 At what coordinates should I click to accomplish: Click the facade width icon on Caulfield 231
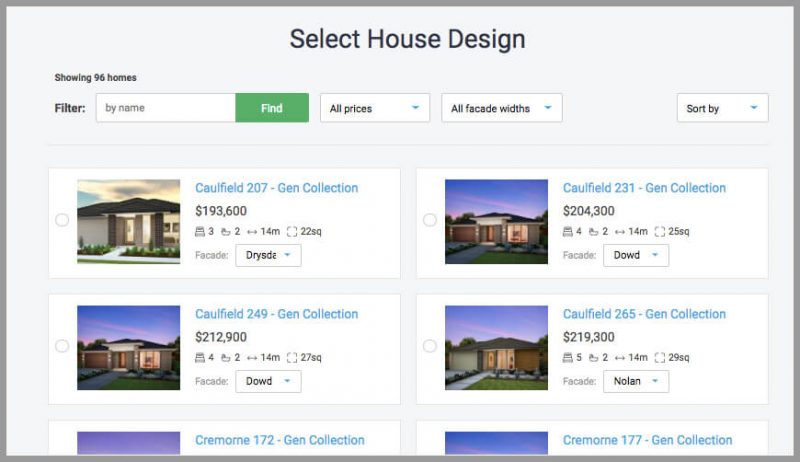620,232
